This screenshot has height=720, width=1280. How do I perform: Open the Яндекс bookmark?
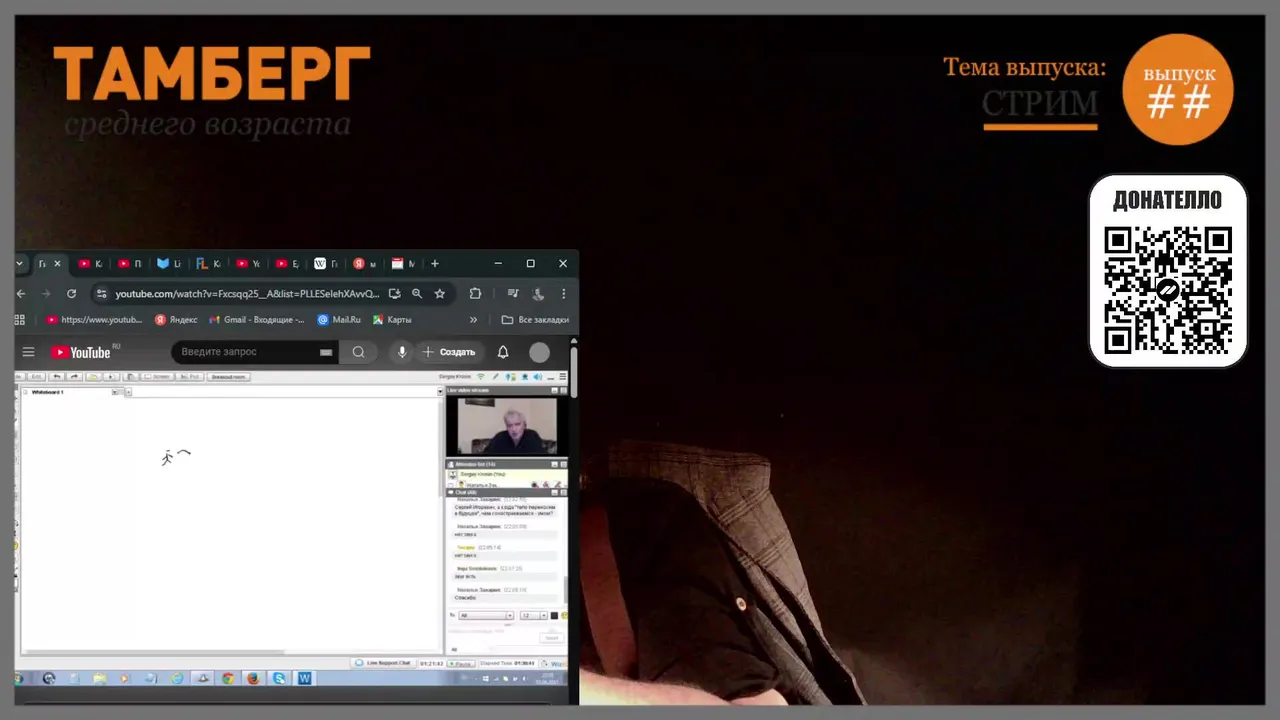pos(176,320)
